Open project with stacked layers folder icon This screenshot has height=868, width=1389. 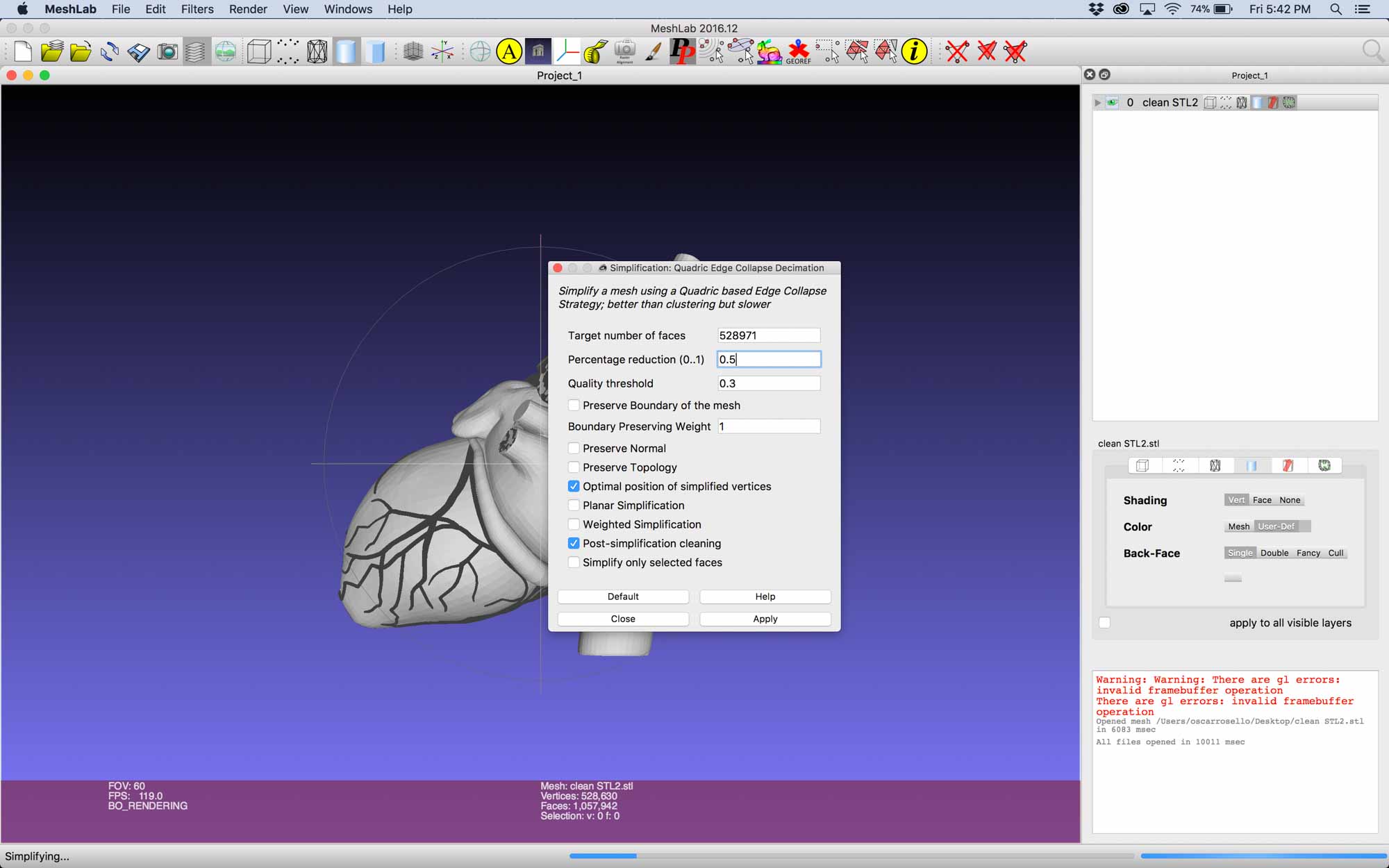pyautogui.click(x=52, y=51)
